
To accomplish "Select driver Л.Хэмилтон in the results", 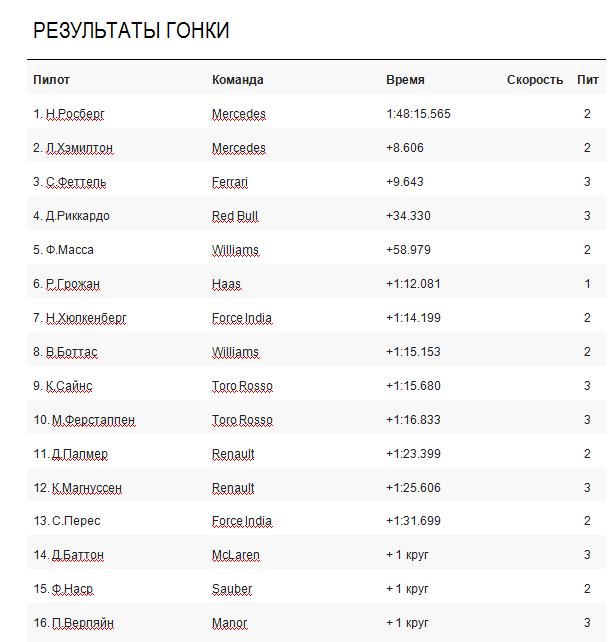I will coord(79,148).
